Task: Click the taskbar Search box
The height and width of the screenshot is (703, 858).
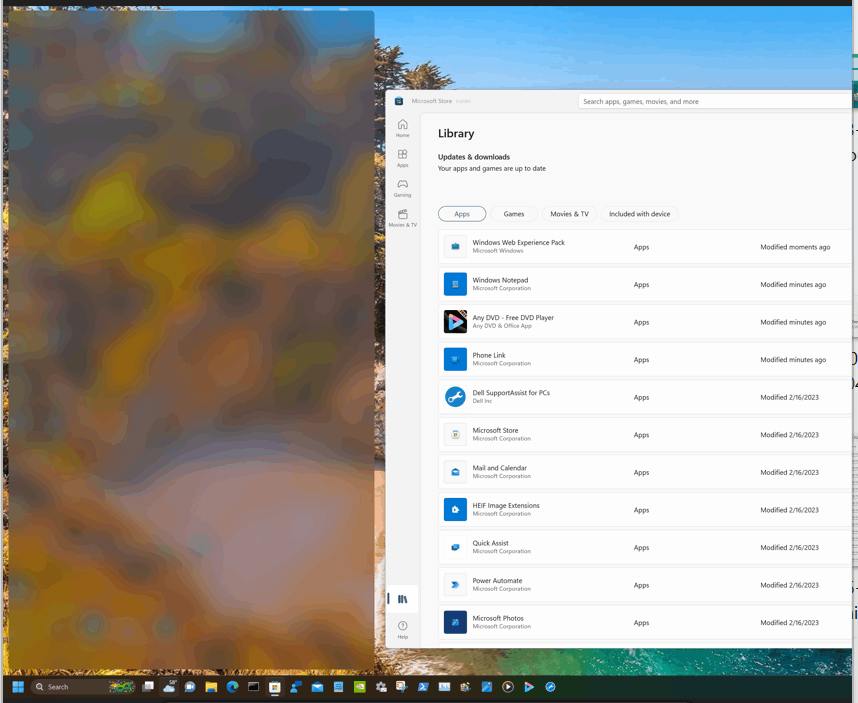Action: [x=82, y=687]
